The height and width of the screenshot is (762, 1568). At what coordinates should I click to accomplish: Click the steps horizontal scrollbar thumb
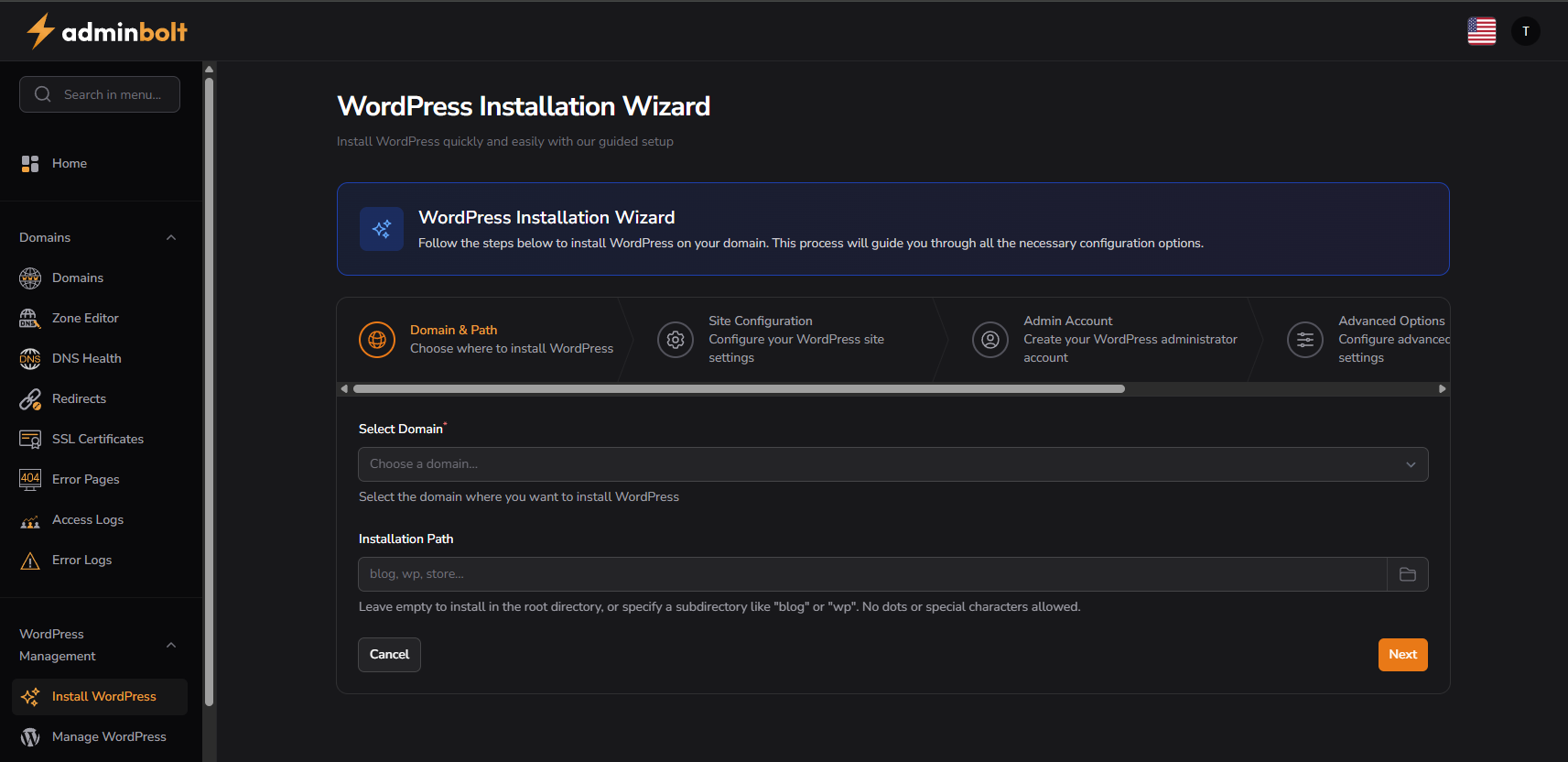pos(739,389)
